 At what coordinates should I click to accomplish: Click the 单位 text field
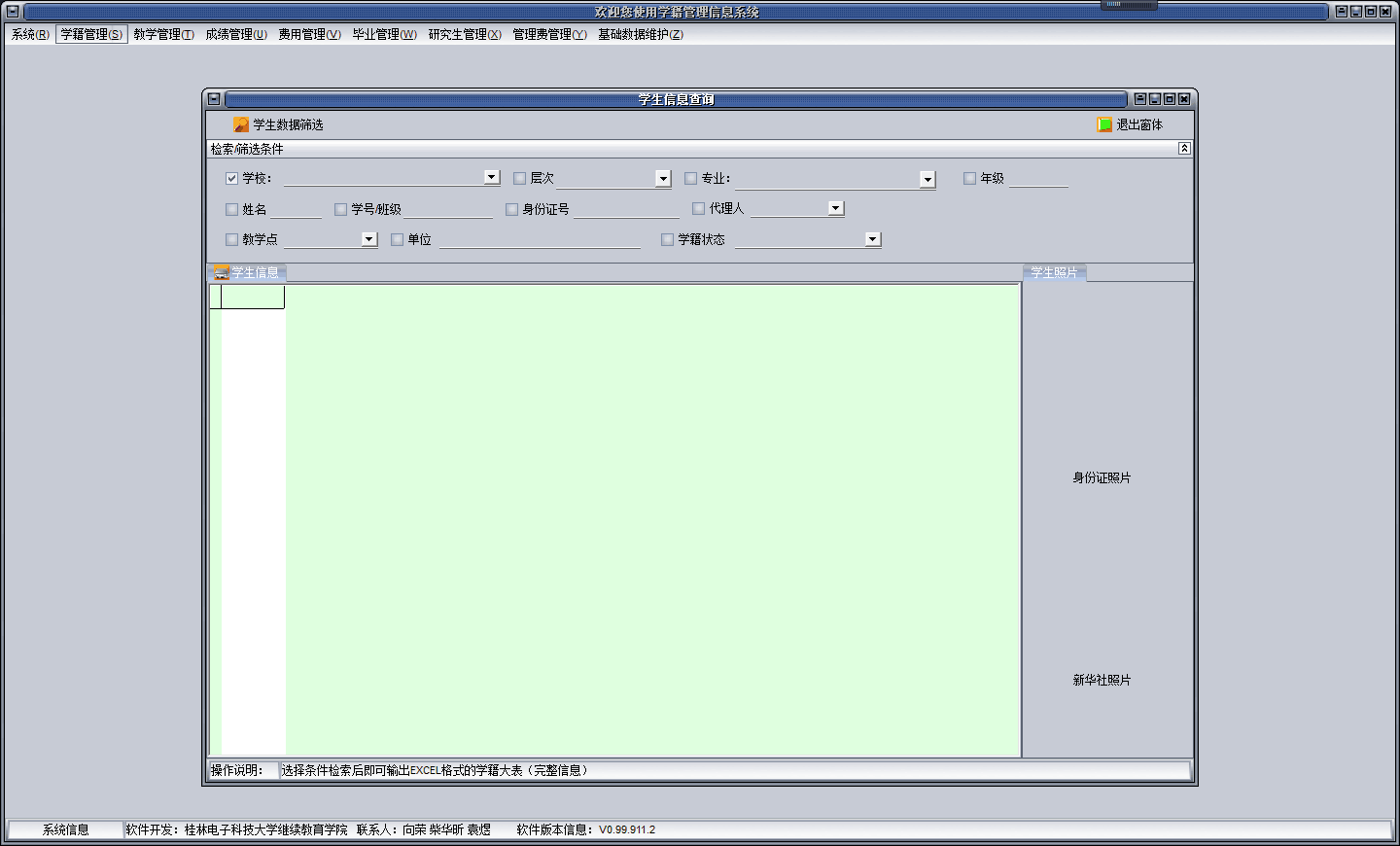pyautogui.click(x=540, y=240)
